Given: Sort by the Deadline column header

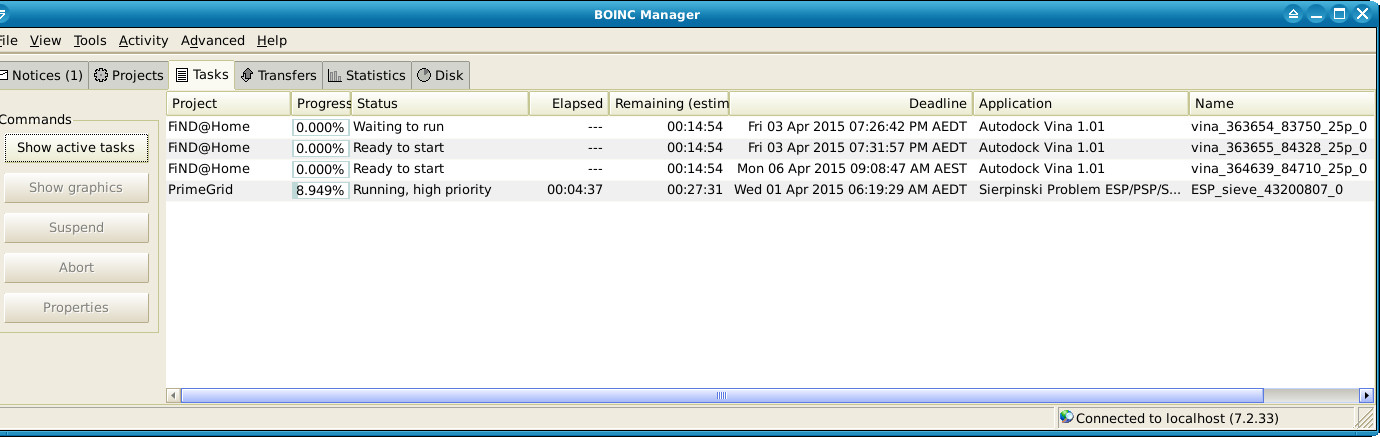Looking at the screenshot, I should pos(851,103).
